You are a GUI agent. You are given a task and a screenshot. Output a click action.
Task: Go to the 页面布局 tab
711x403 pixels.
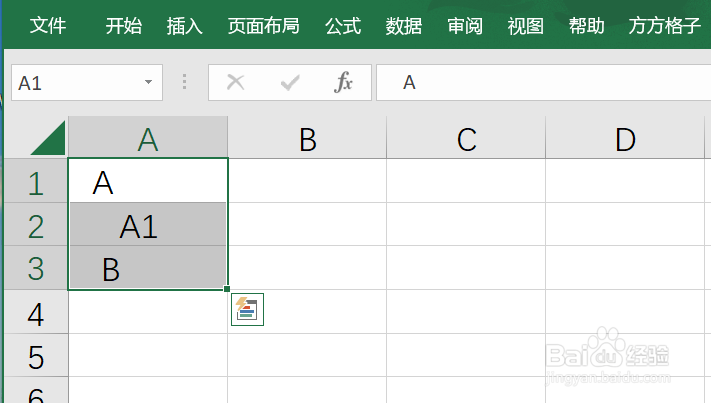coord(263,26)
